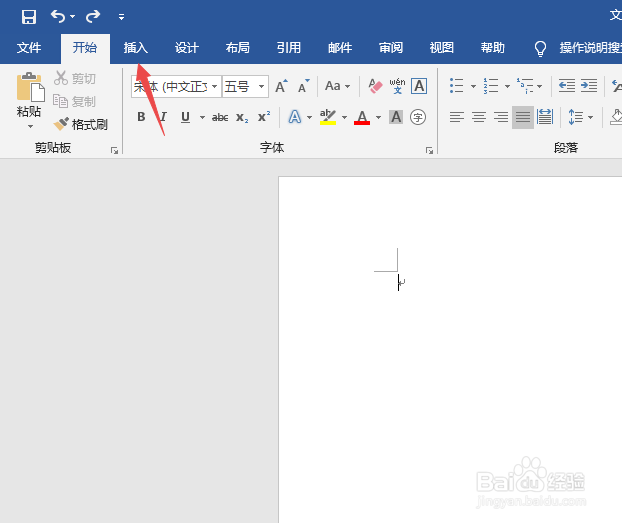The image size is (622, 523).
Task: Open font color dropdown arrow
Action: click(x=378, y=117)
